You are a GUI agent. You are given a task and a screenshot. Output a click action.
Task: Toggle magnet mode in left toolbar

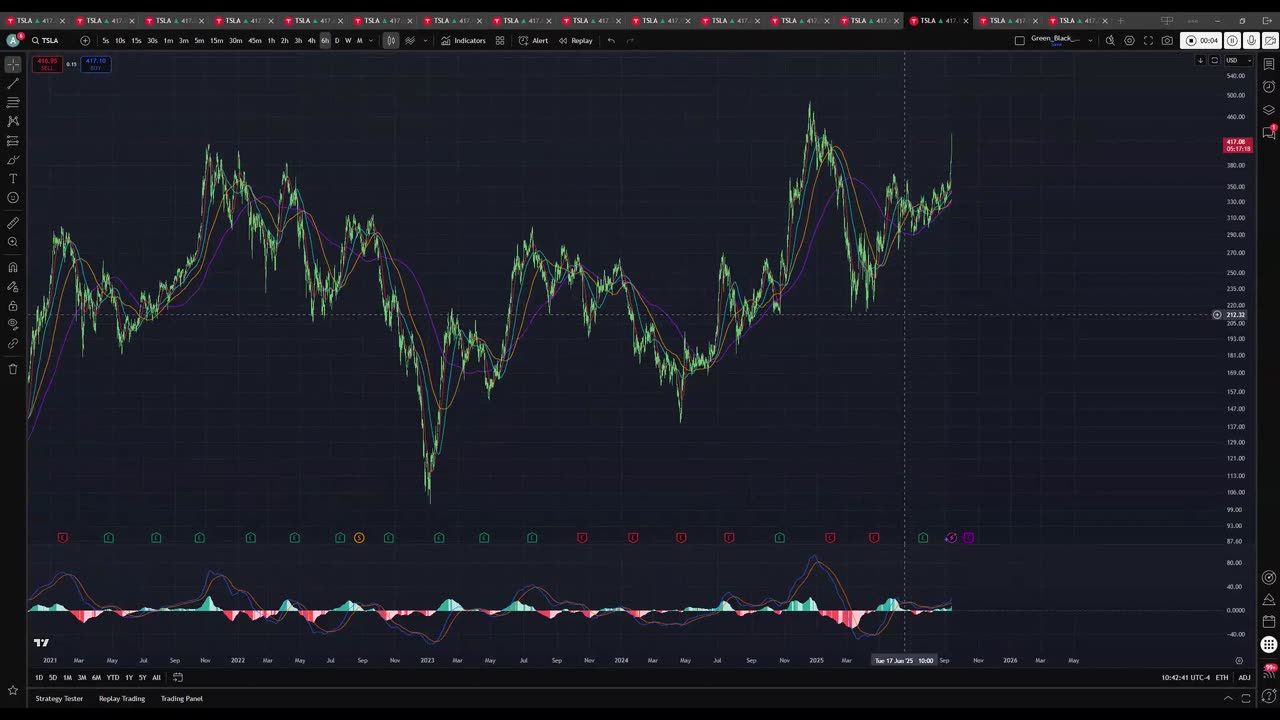13,267
